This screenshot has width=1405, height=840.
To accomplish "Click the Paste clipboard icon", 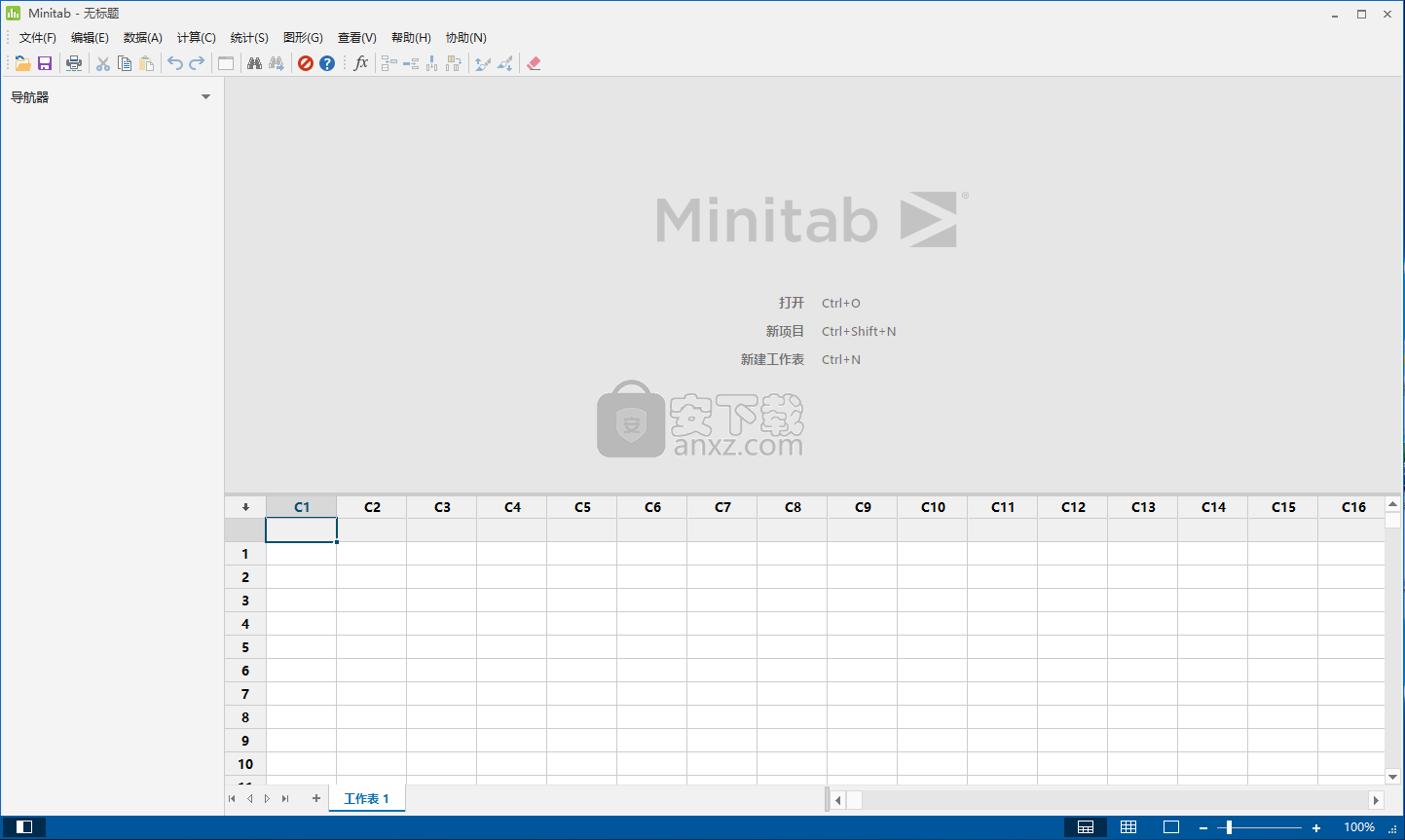I will click(x=146, y=63).
